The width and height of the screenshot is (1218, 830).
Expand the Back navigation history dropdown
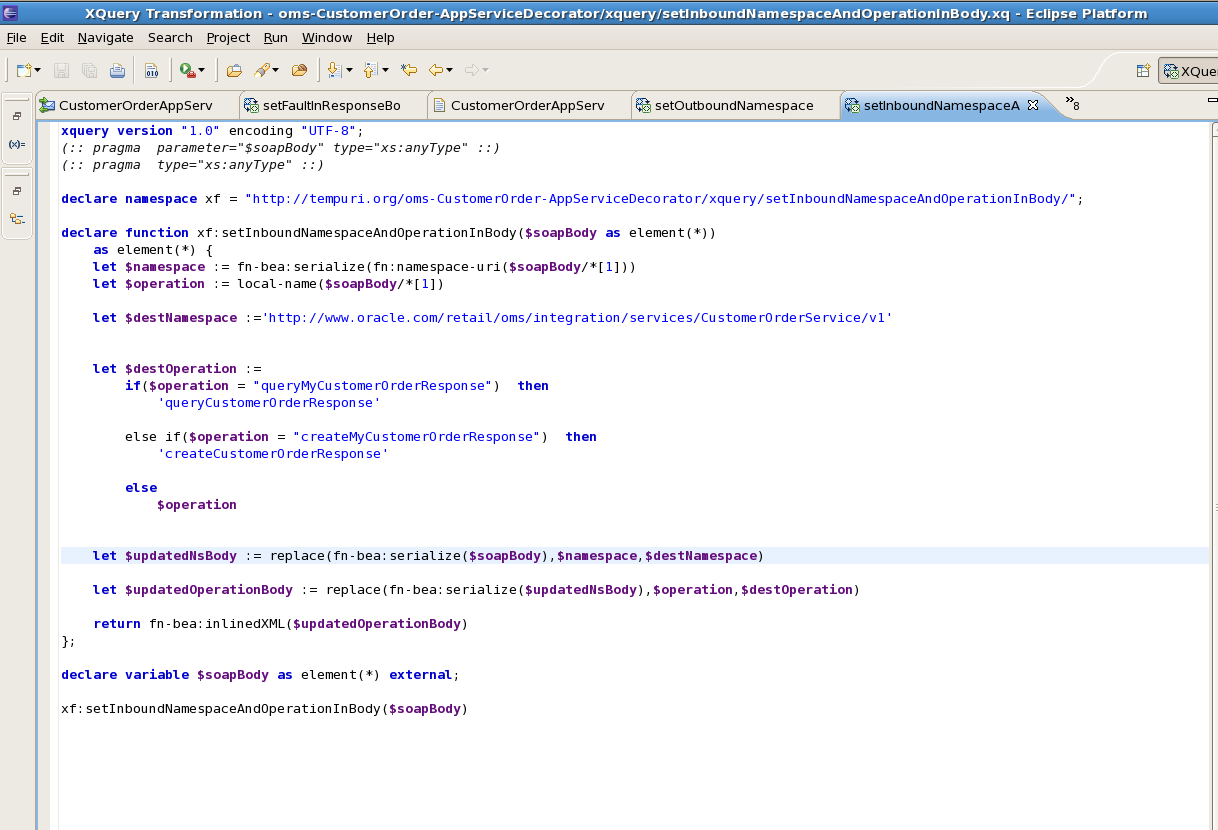pyautogui.click(x=450, y=70)
